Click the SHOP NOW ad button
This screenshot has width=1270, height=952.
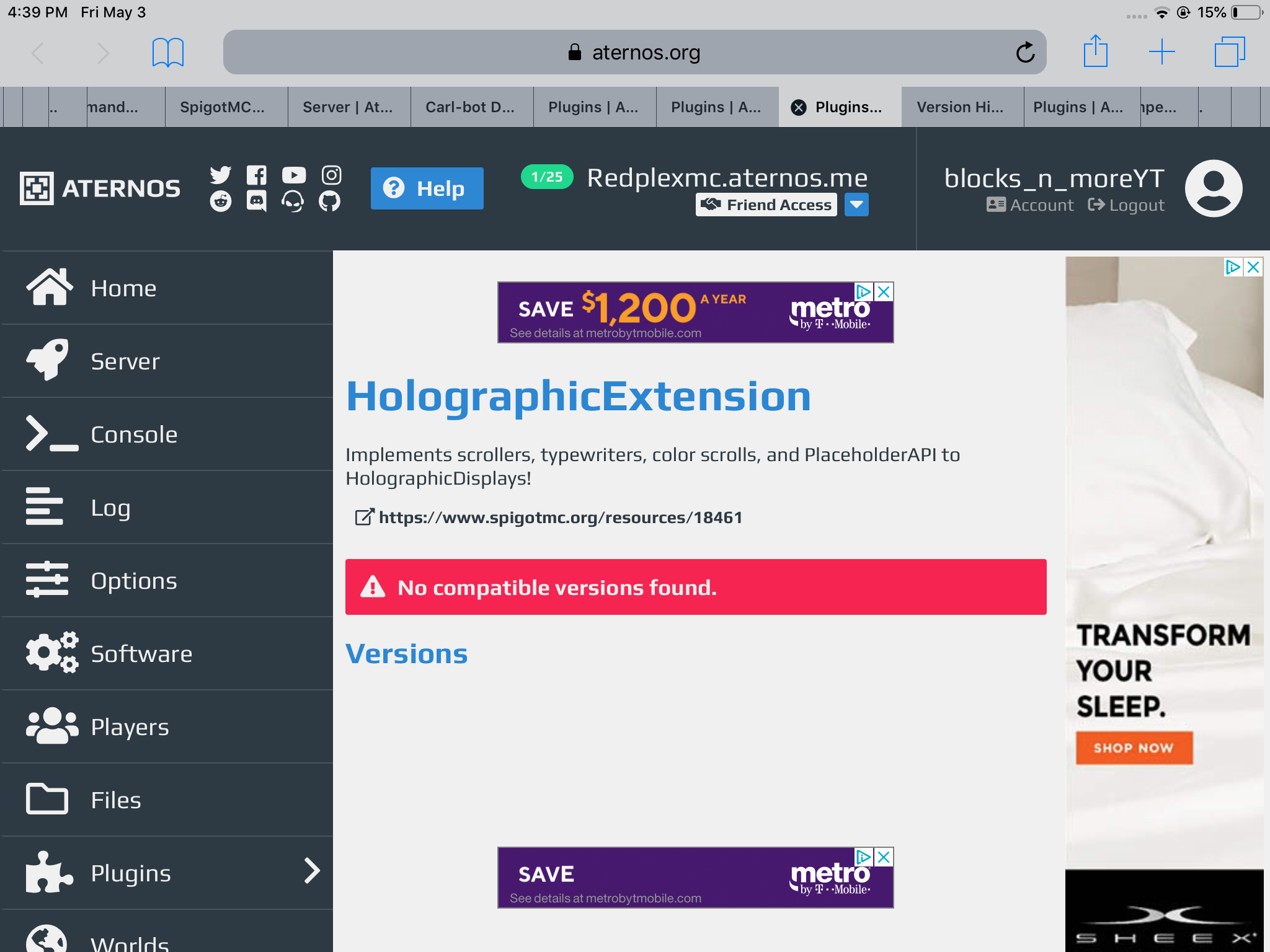(1134, 748)
